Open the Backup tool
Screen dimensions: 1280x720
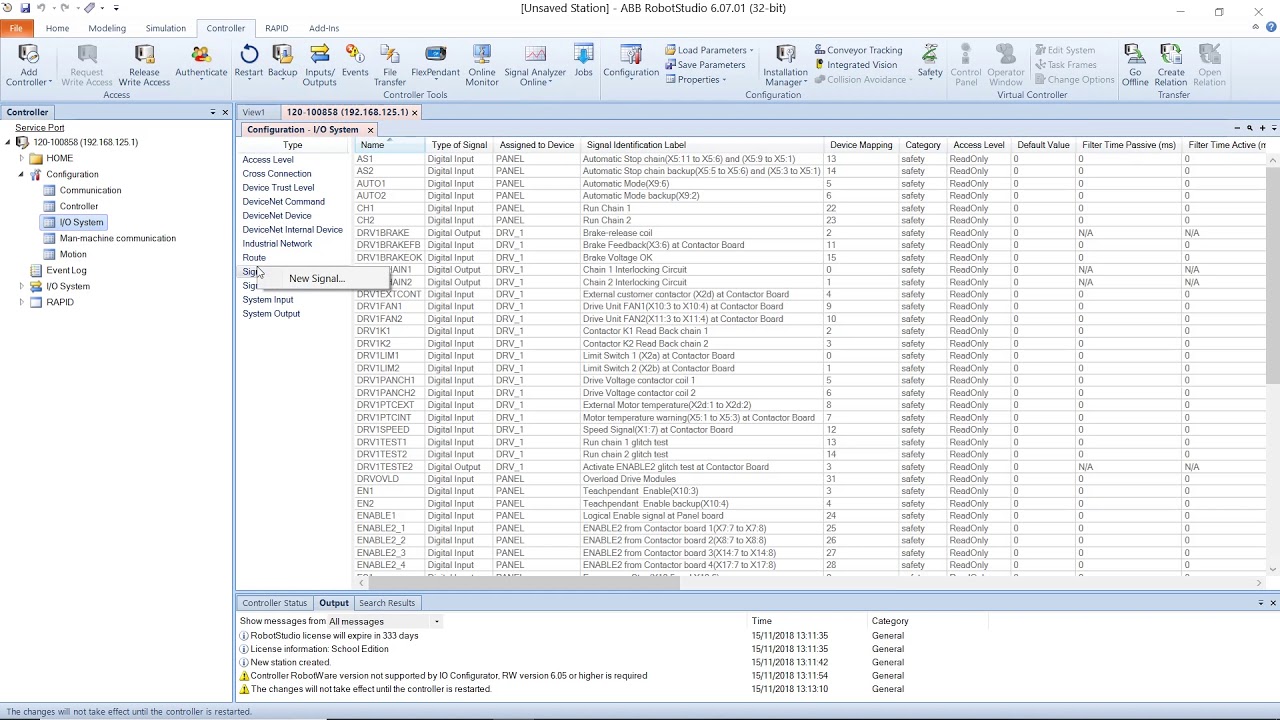point(282,61)
